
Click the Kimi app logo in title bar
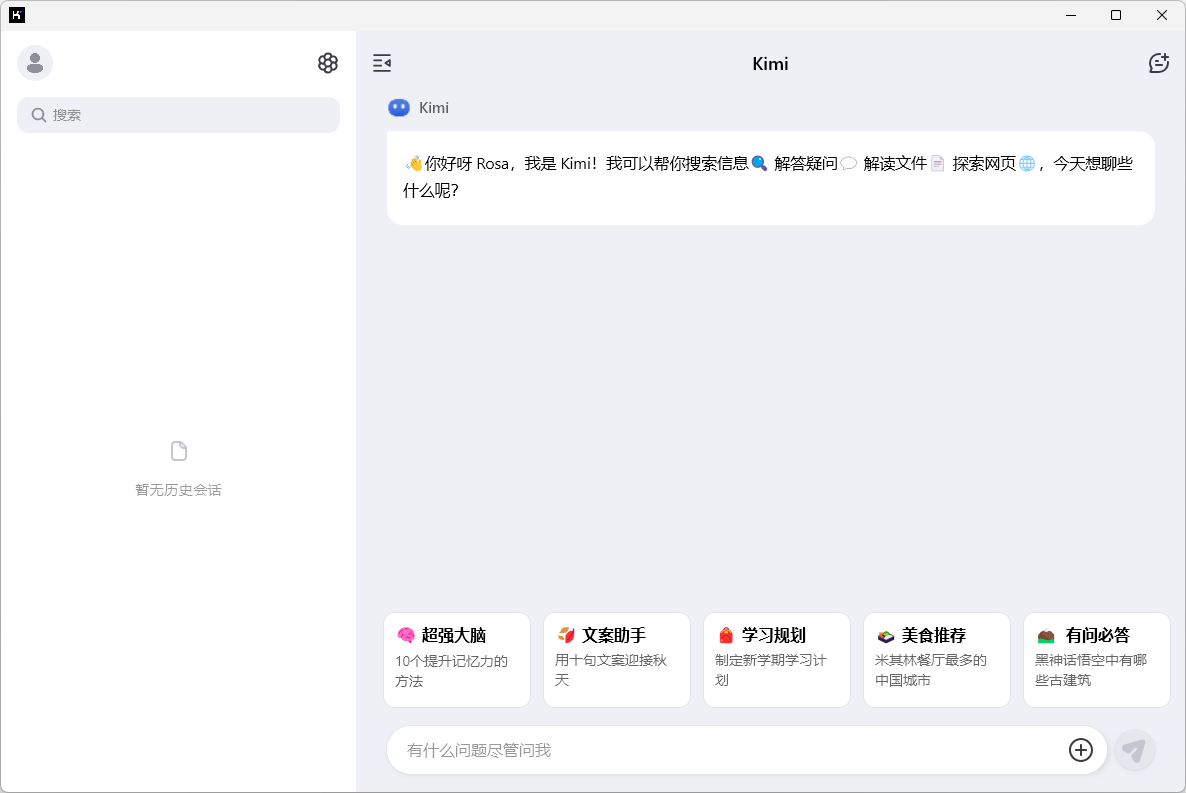[x=17, y=15]
